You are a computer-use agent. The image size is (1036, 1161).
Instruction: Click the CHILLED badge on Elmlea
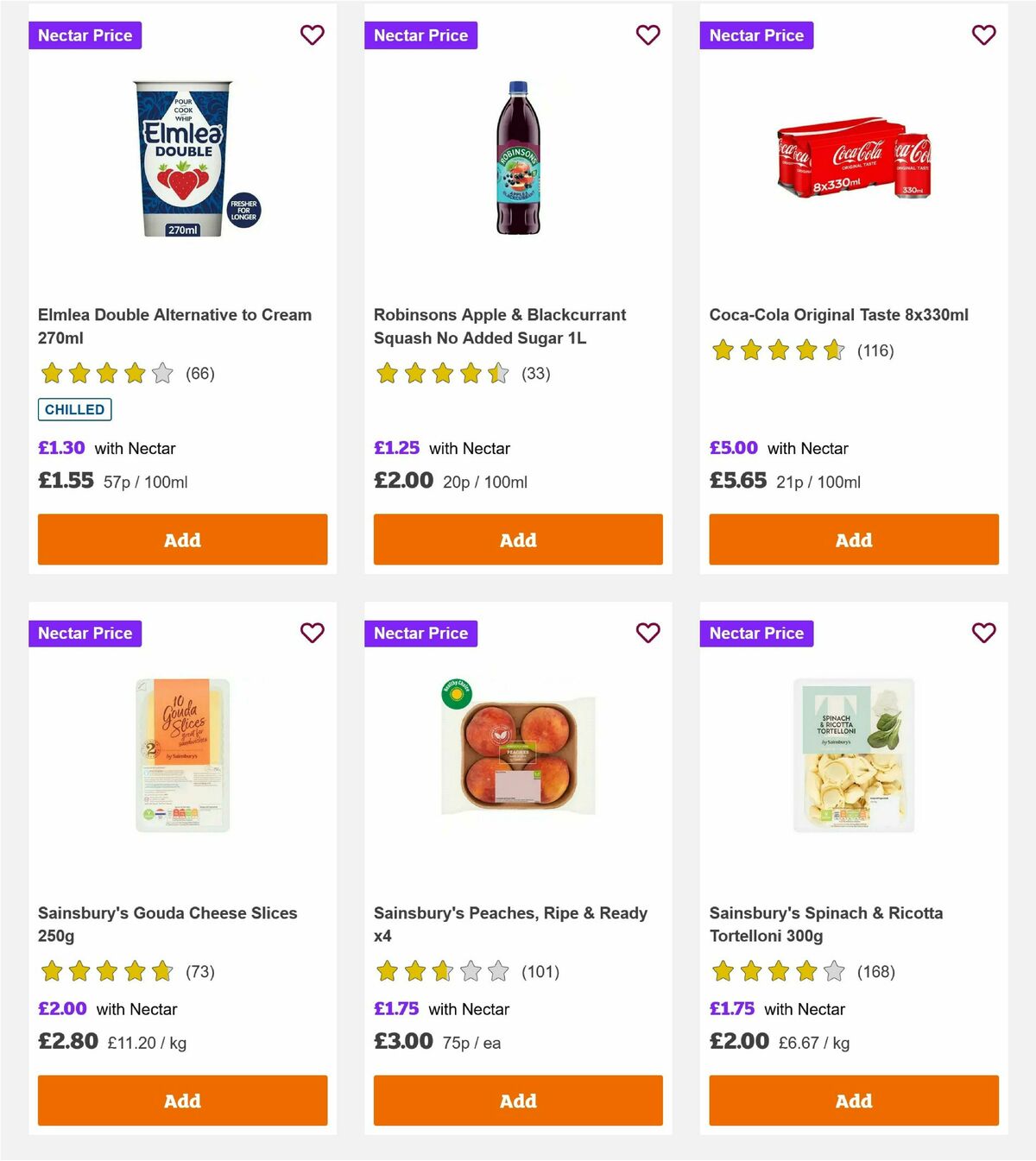tap(74, 409)
